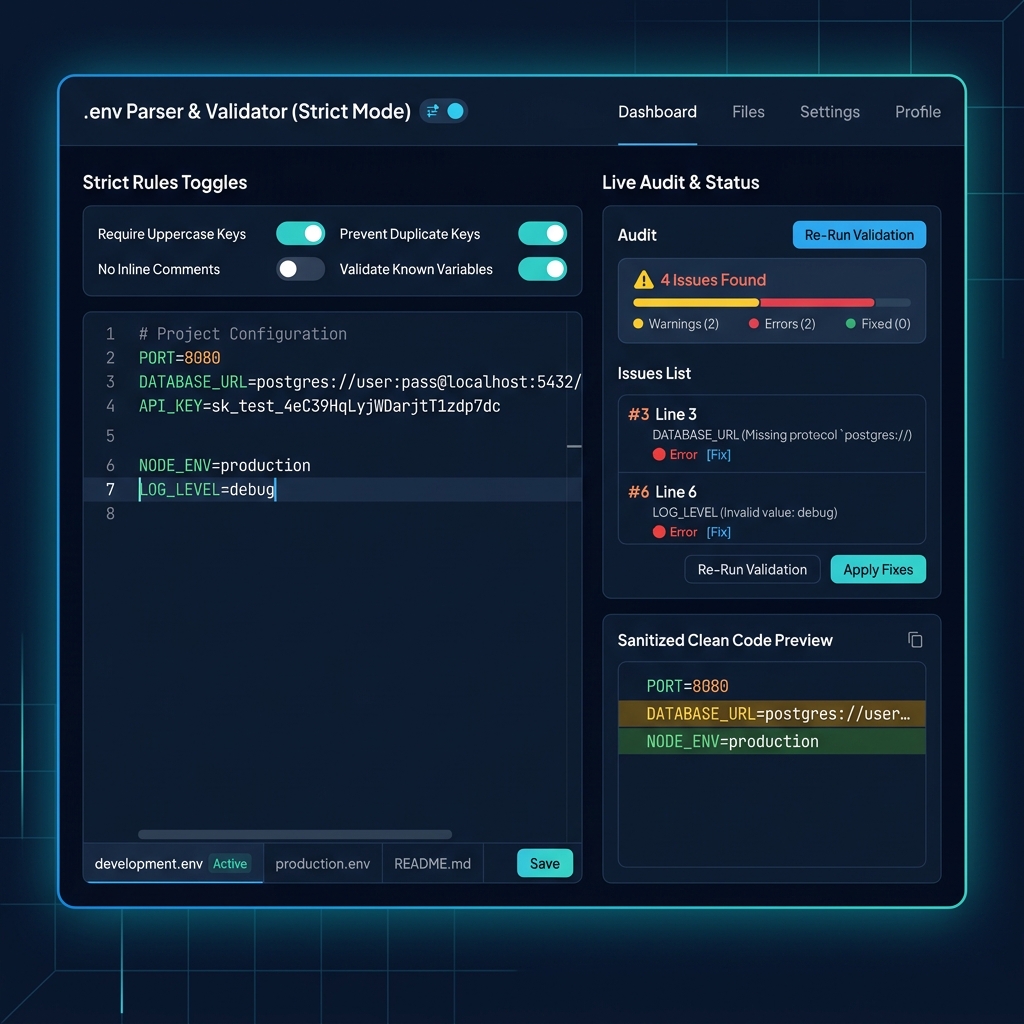Click the yellow warnings segment of issues bar
Image resolution: width=1024 pixels, height=1024 pixels.
point(696,303)
